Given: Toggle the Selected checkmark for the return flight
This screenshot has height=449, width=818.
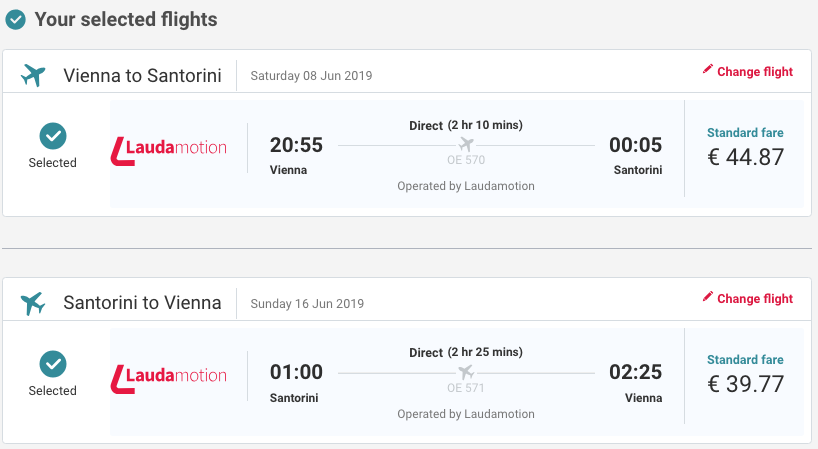Looking at the screenshot, I should (x=52, y=363).
